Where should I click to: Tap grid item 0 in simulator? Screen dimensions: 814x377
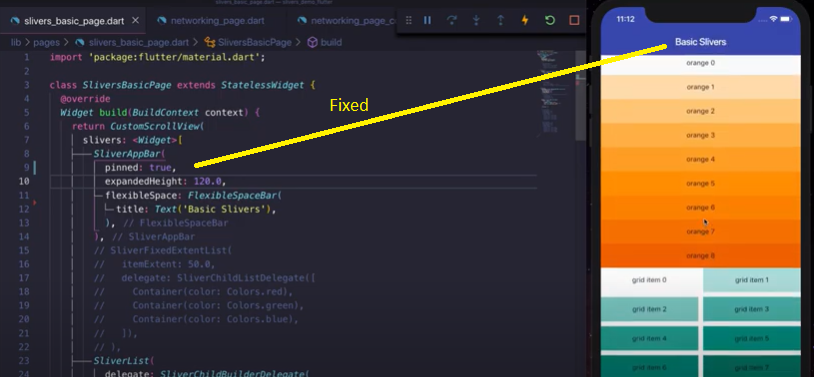(649, 280)
